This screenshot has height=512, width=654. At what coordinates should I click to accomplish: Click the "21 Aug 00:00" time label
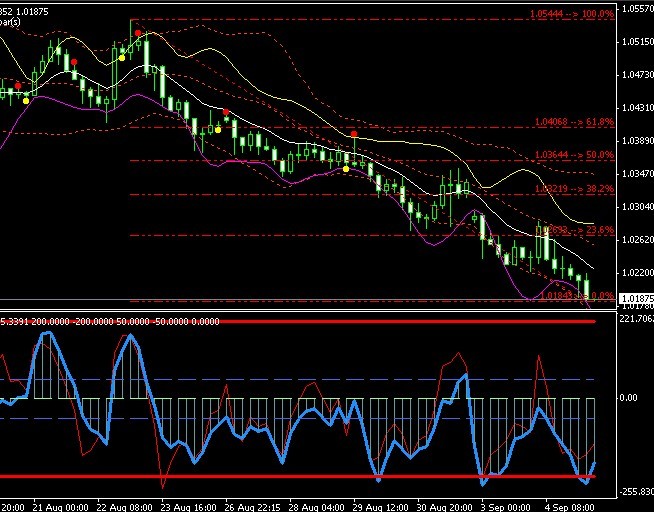(61, 507)
